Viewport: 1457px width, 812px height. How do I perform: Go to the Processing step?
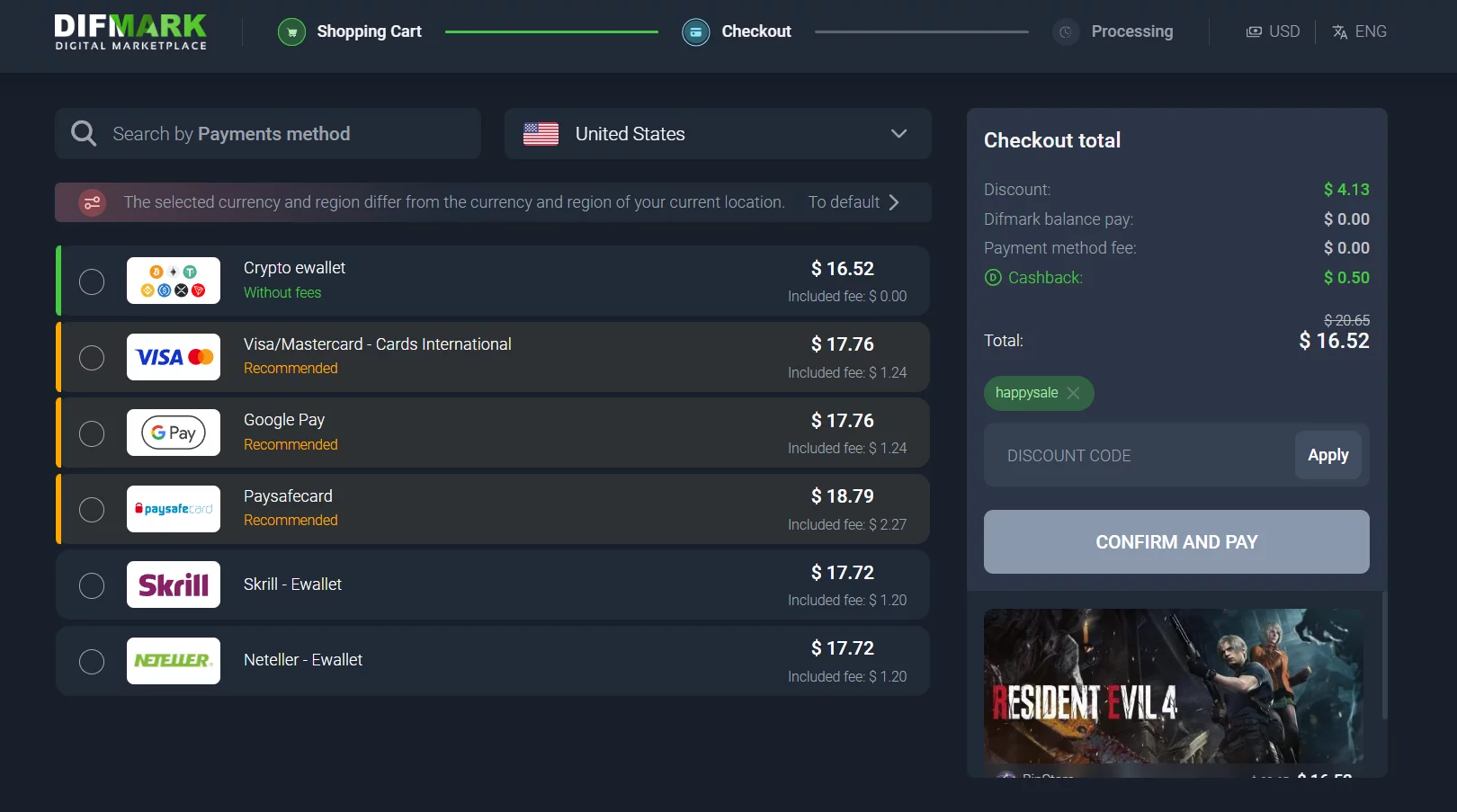(x=1131, y=31)
